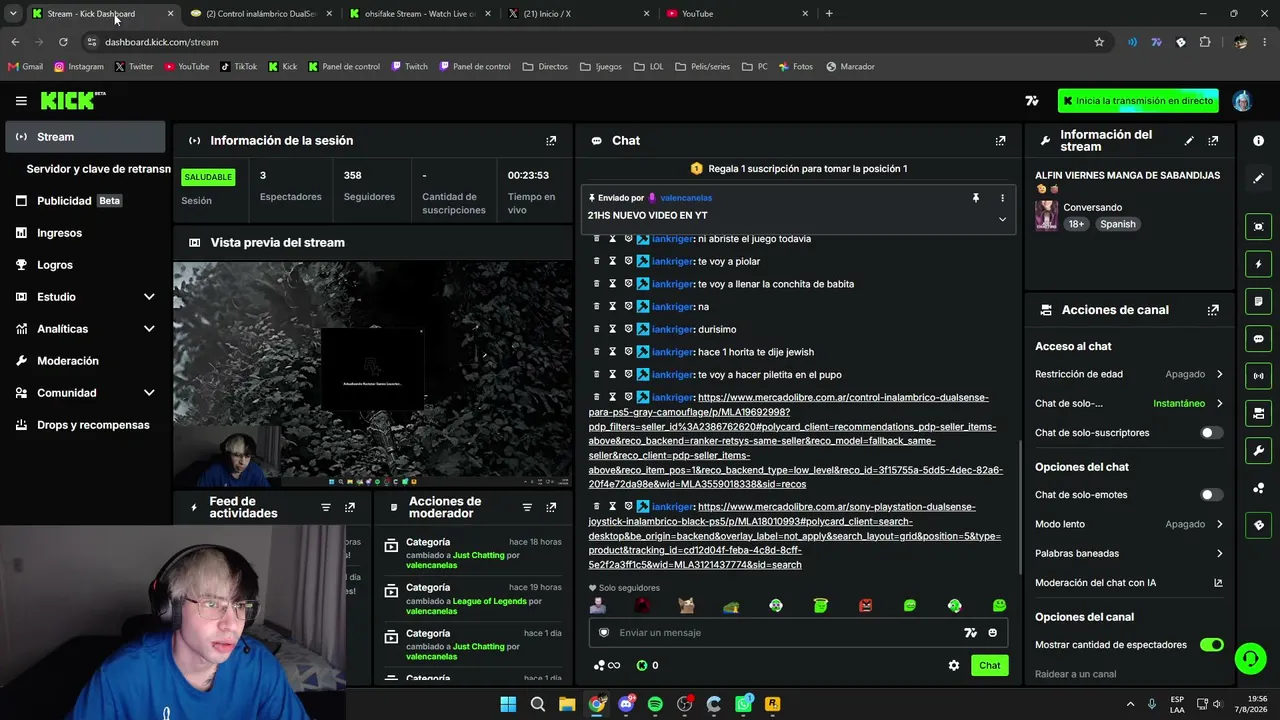The image size is (1280, 720).
Task: Open the profile avatar in the Kick header
Action: point(1242,101)
